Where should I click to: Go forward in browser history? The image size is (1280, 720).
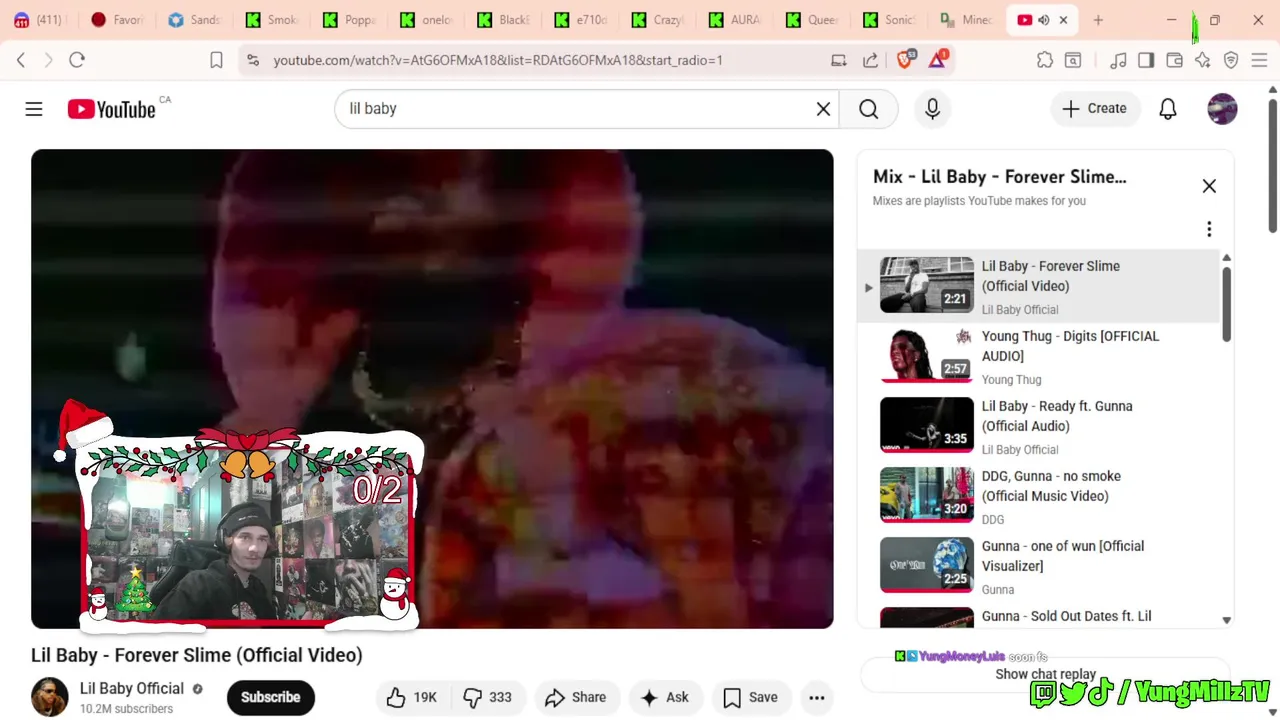click(x=48, y=60)
